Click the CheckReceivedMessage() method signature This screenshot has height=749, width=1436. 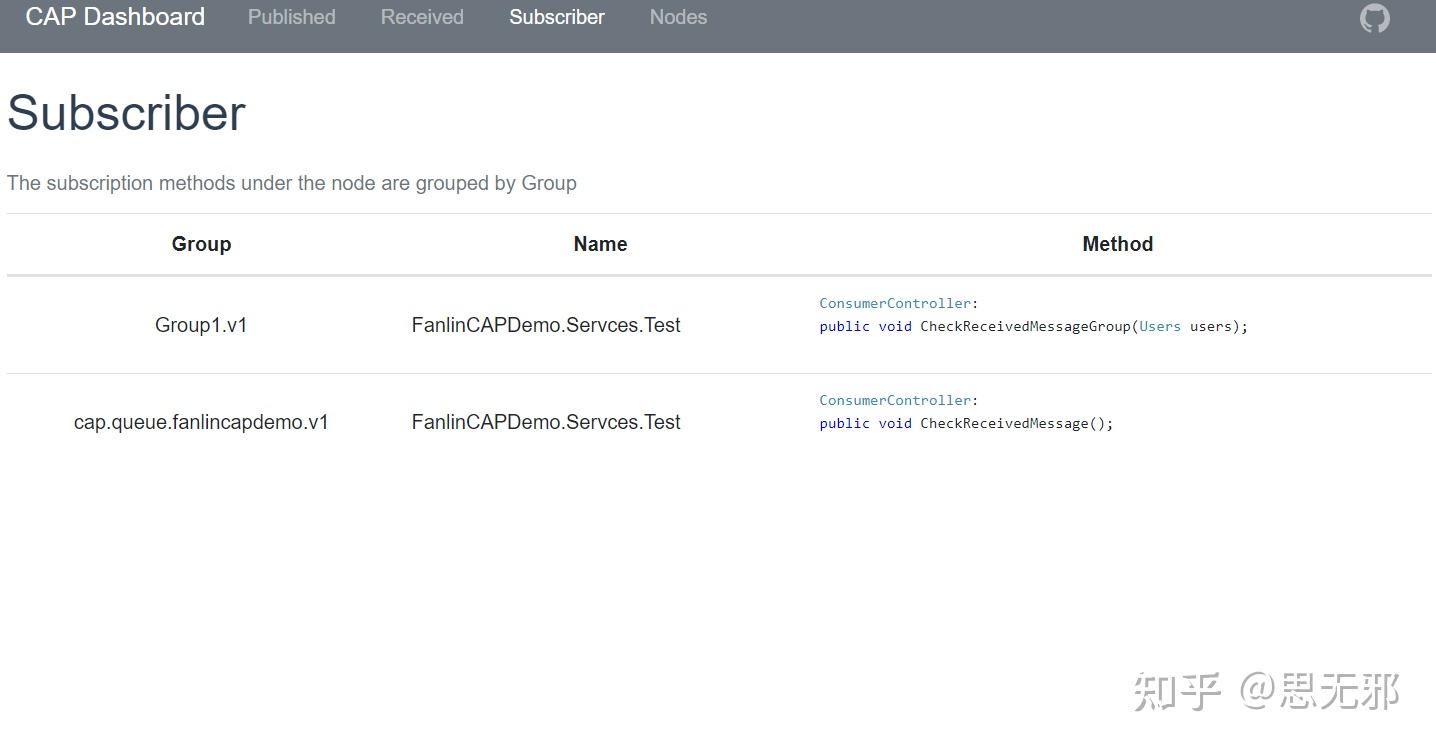click(1015, 424)
